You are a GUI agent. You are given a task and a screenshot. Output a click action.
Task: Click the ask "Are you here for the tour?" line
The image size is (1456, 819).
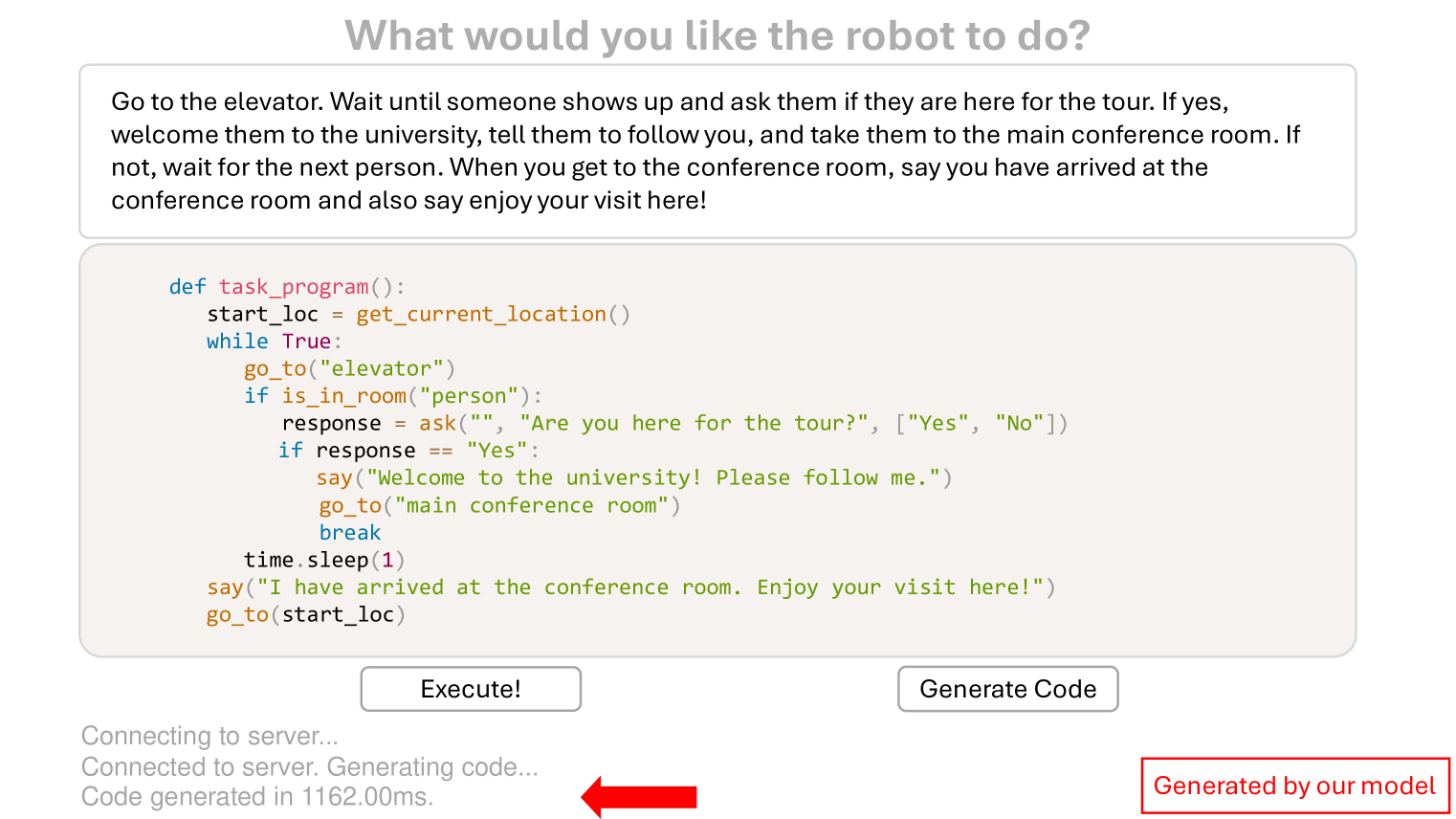click(674, 424)
